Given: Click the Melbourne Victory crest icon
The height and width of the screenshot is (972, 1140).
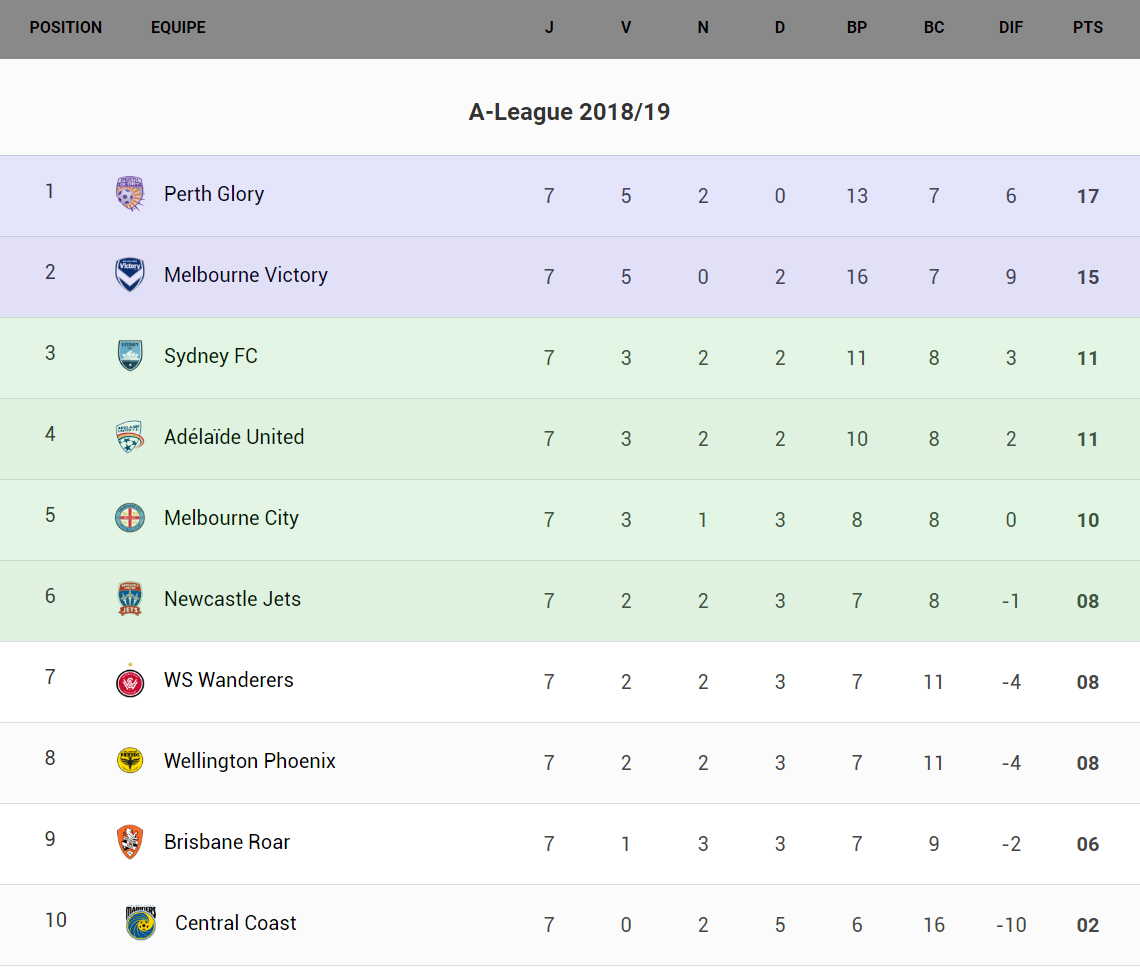Looking at the screenshot, I should click(x=130, y=275).
